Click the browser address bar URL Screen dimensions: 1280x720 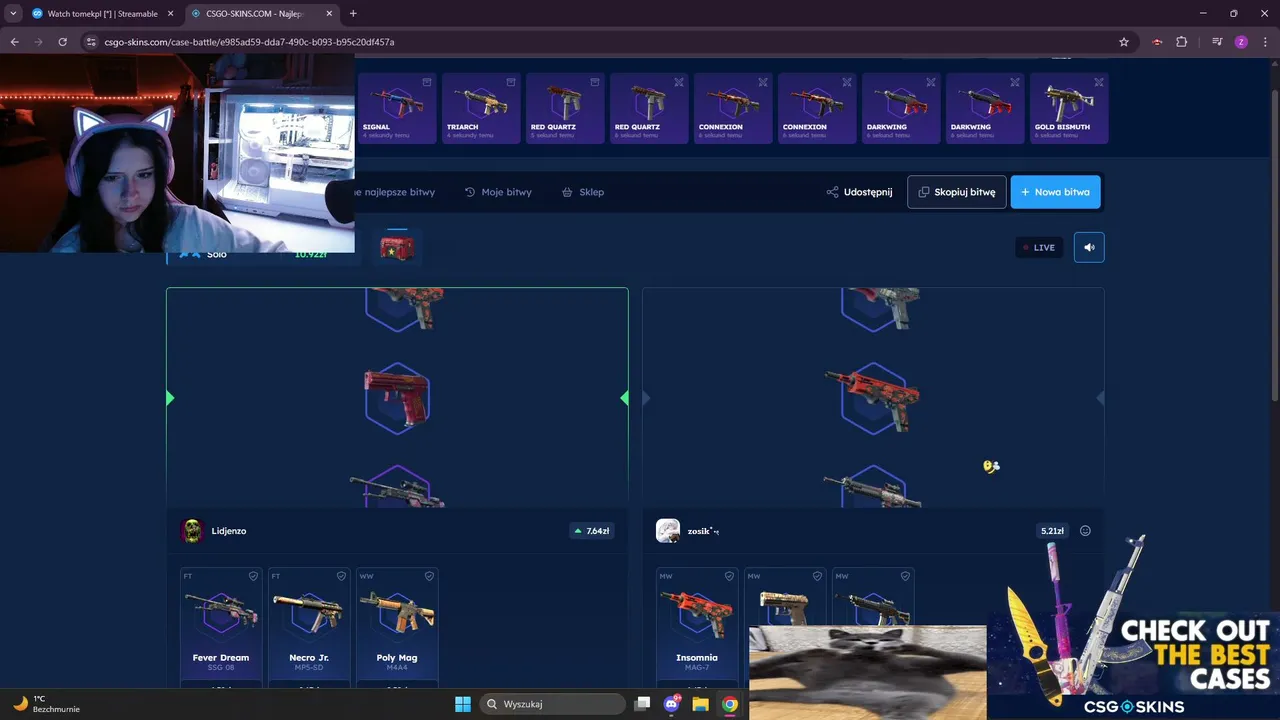click(250, 42)
